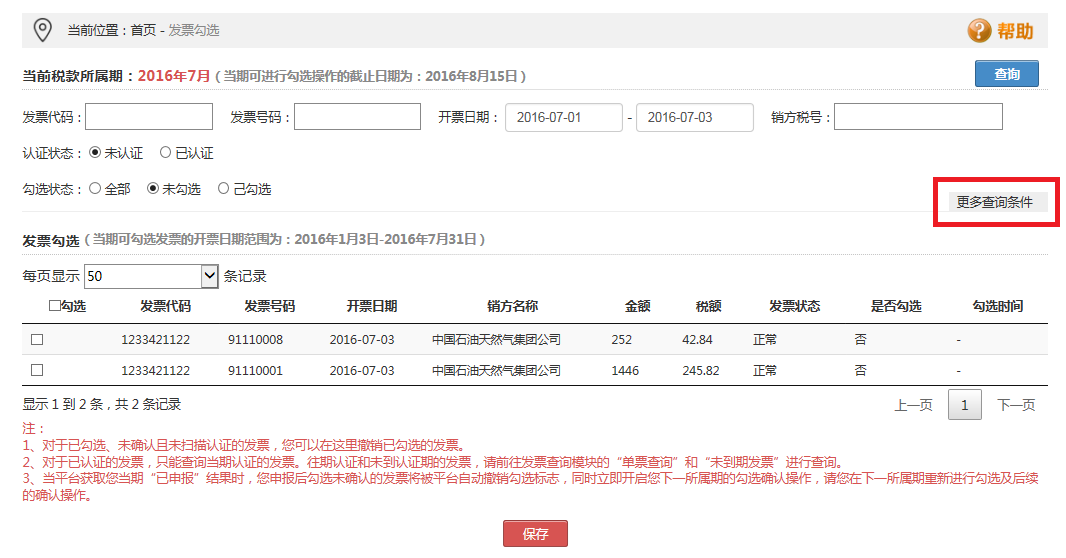
Task: Click the 金额 column header
Action: (x=638, y=307)
